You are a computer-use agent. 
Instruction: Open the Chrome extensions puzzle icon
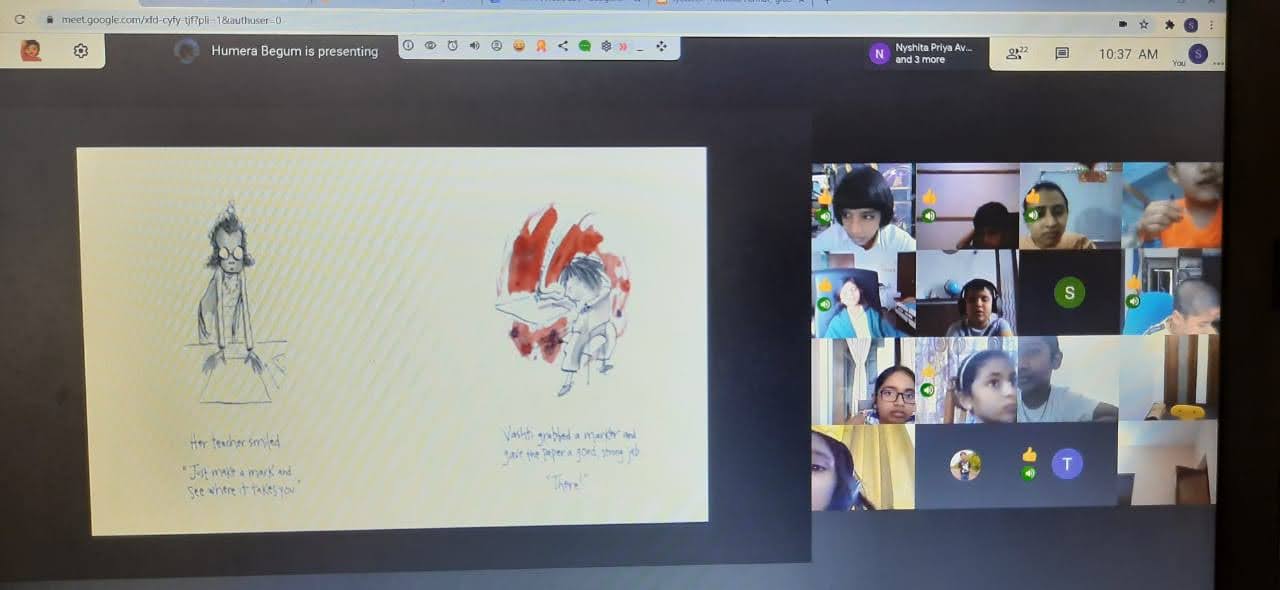coord(1168,23)
